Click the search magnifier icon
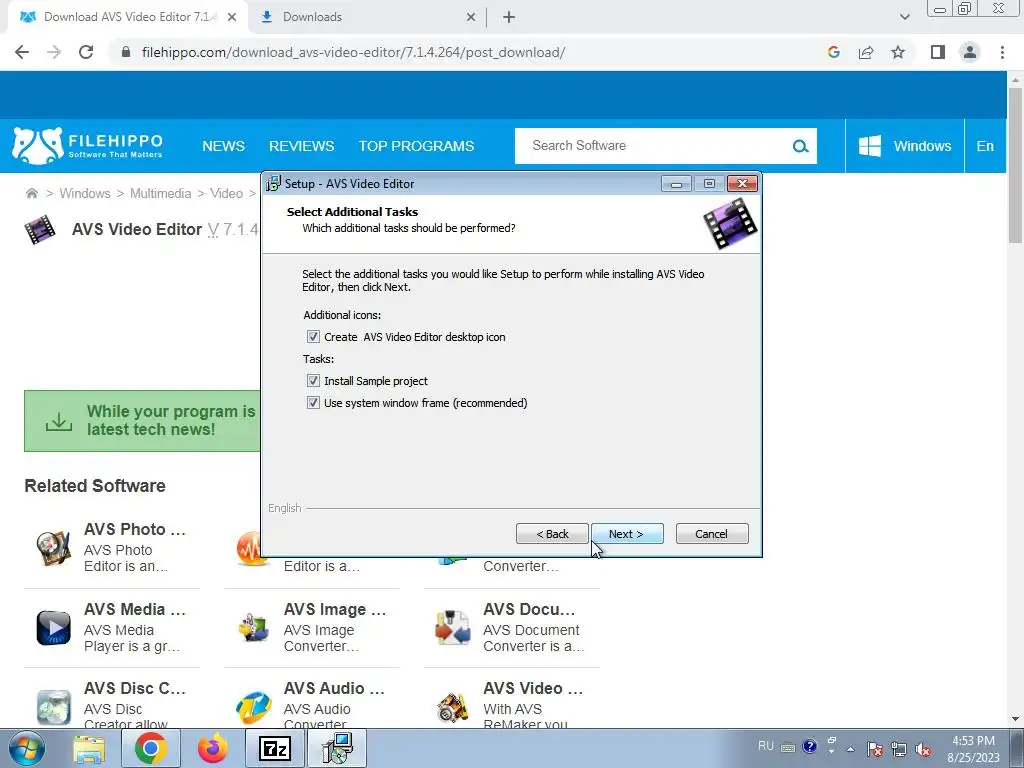Image resolution: width=1024 pixels, height=768 pixels. (x=801, y=146)
